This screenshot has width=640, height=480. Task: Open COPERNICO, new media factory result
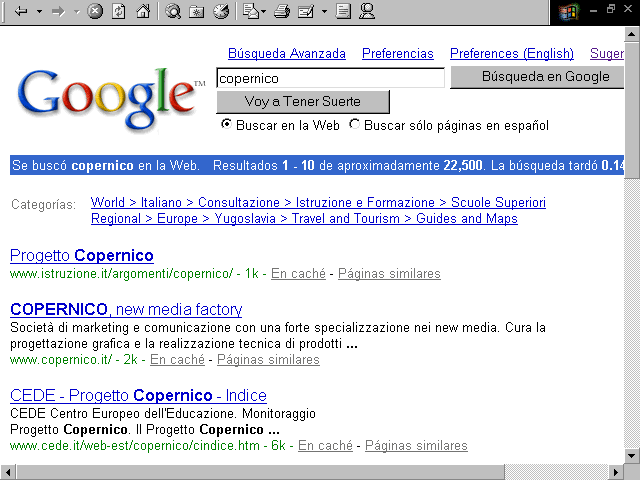click(x=126, y=309)
